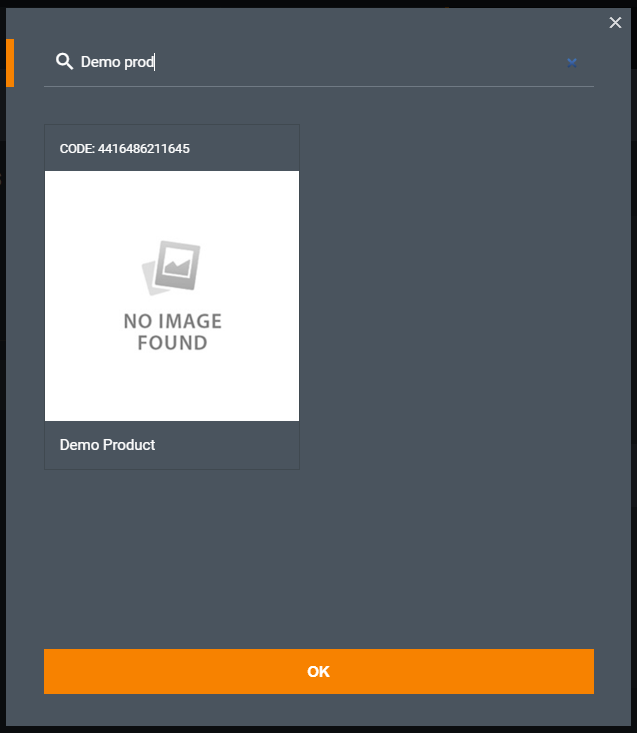637x733 pixels.
Task: Click the placeholder photo icon
Action: [x=172, y=267]
